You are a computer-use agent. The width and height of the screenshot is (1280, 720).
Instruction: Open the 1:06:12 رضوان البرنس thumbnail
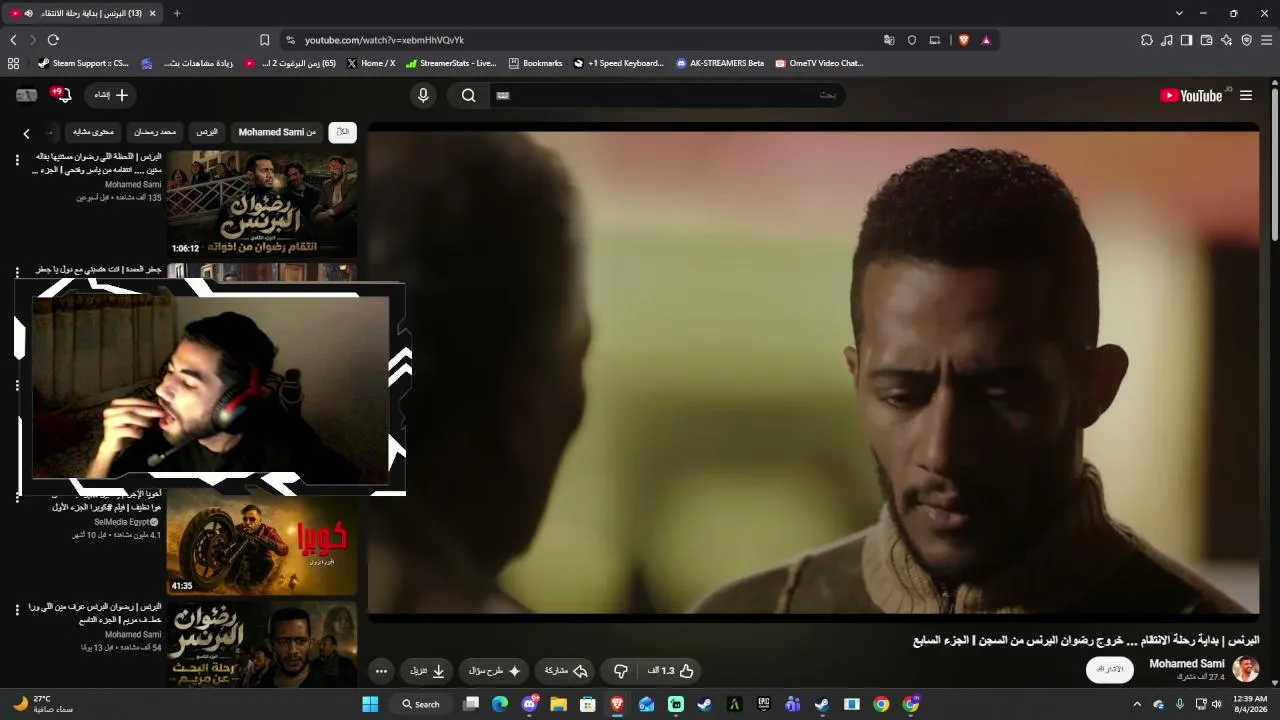[x=262, y=203]
